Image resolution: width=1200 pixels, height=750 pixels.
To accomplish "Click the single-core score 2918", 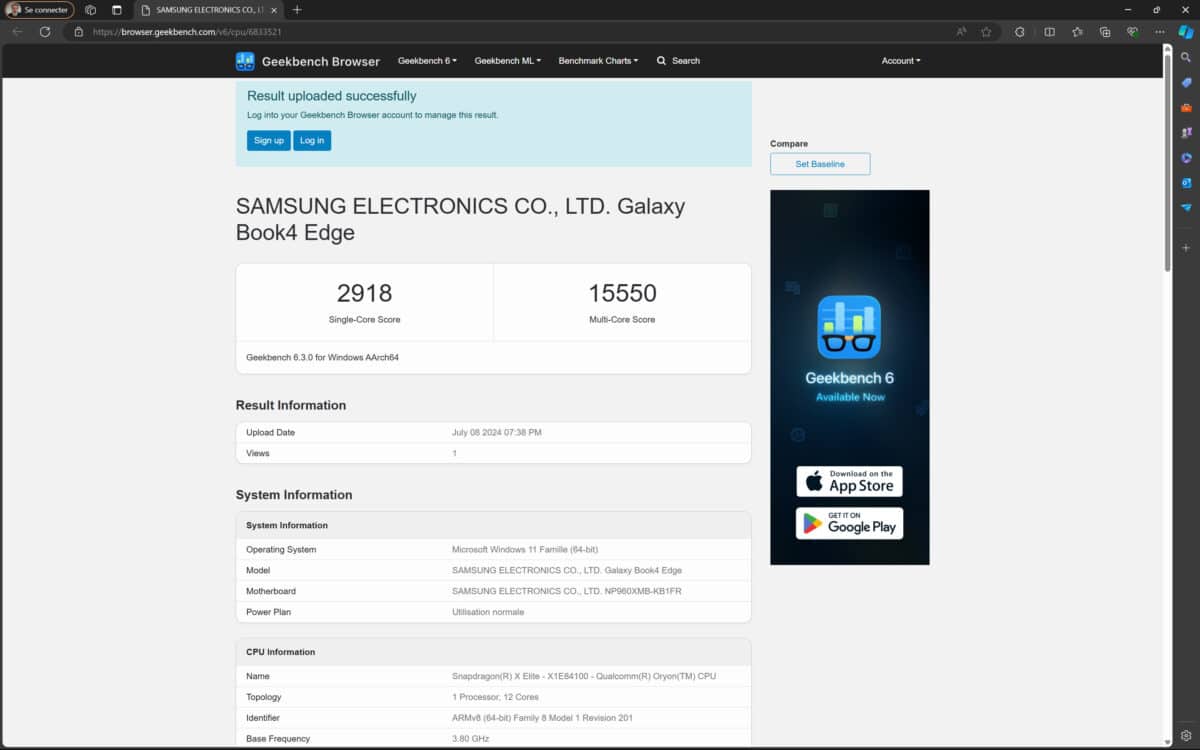I will point(364,293).
